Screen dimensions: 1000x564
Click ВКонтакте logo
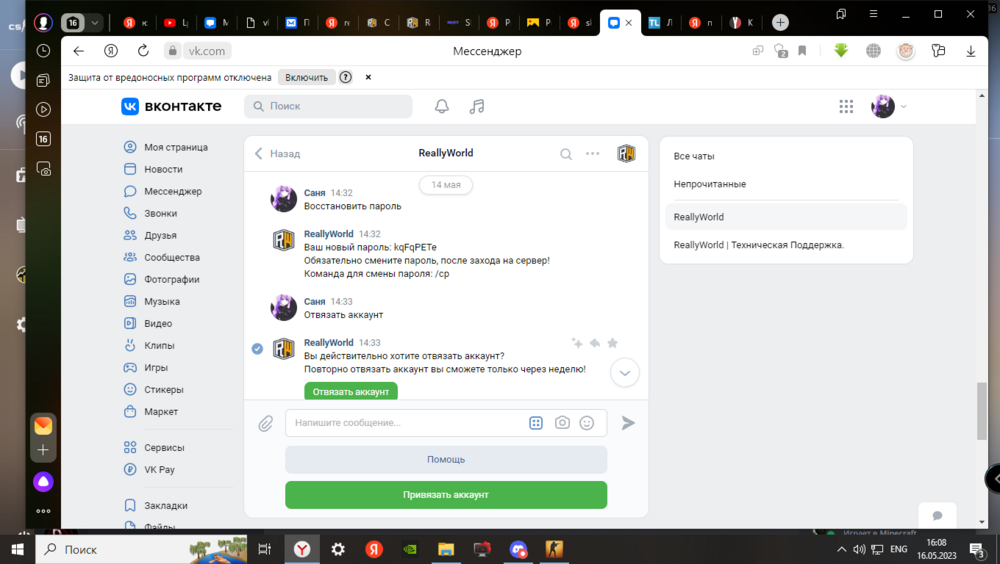click(x=172, y=107)
